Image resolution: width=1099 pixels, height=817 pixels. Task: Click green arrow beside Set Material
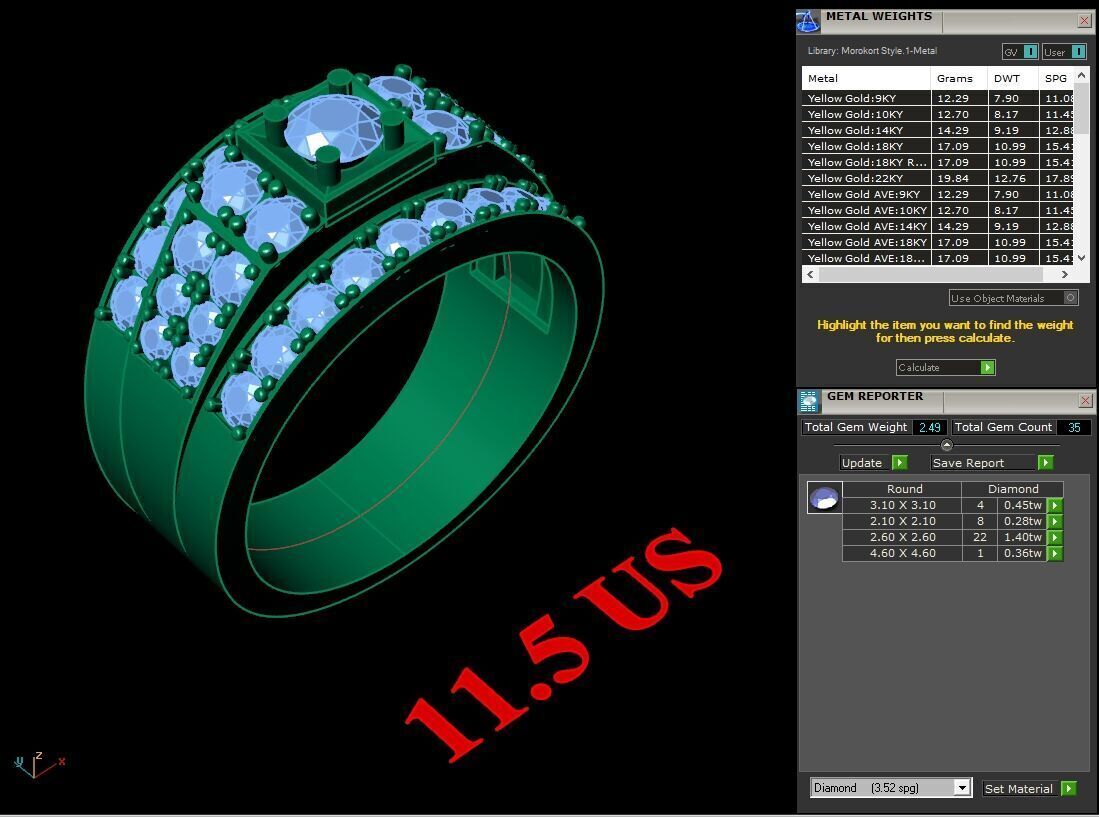pos(1069,788)
